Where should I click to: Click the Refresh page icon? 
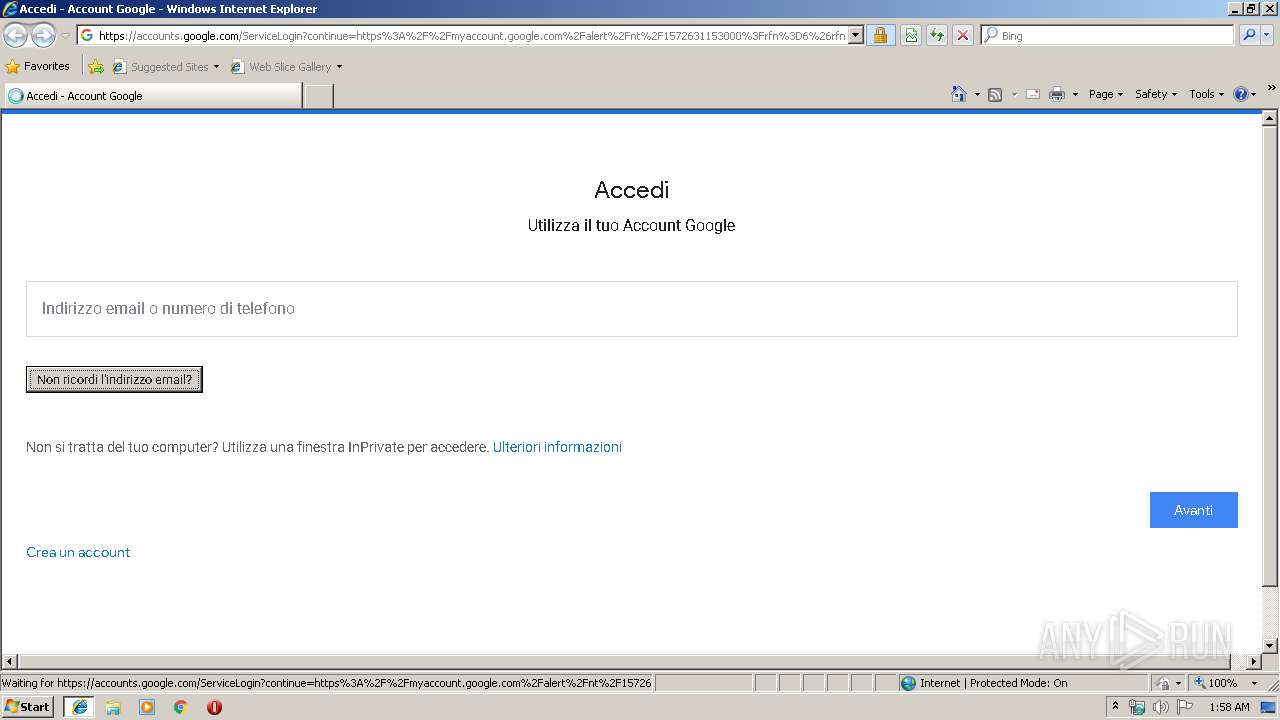[x=937, y=36]
